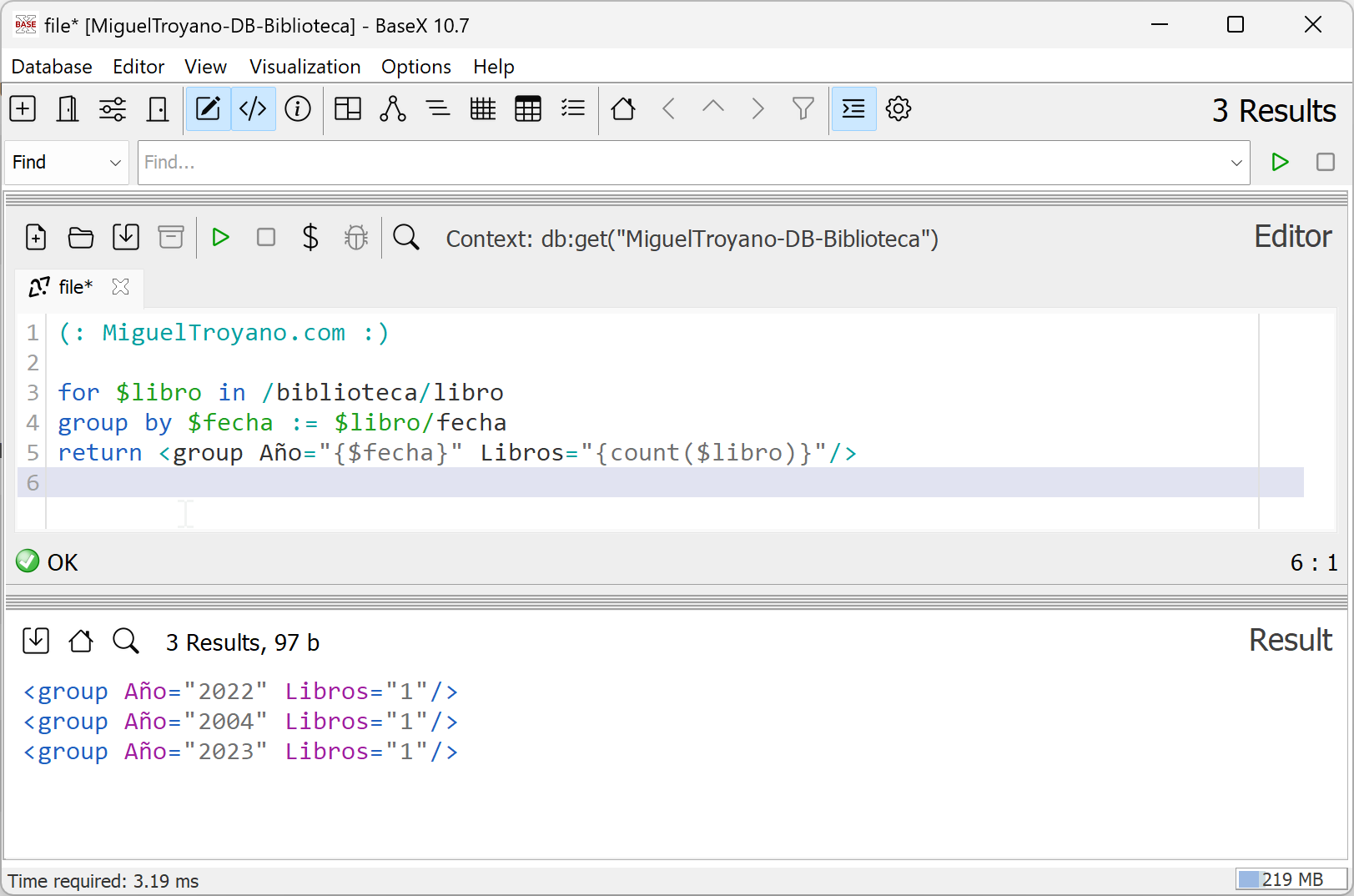
Task: Open the View menu
Action: click(205, 67)
